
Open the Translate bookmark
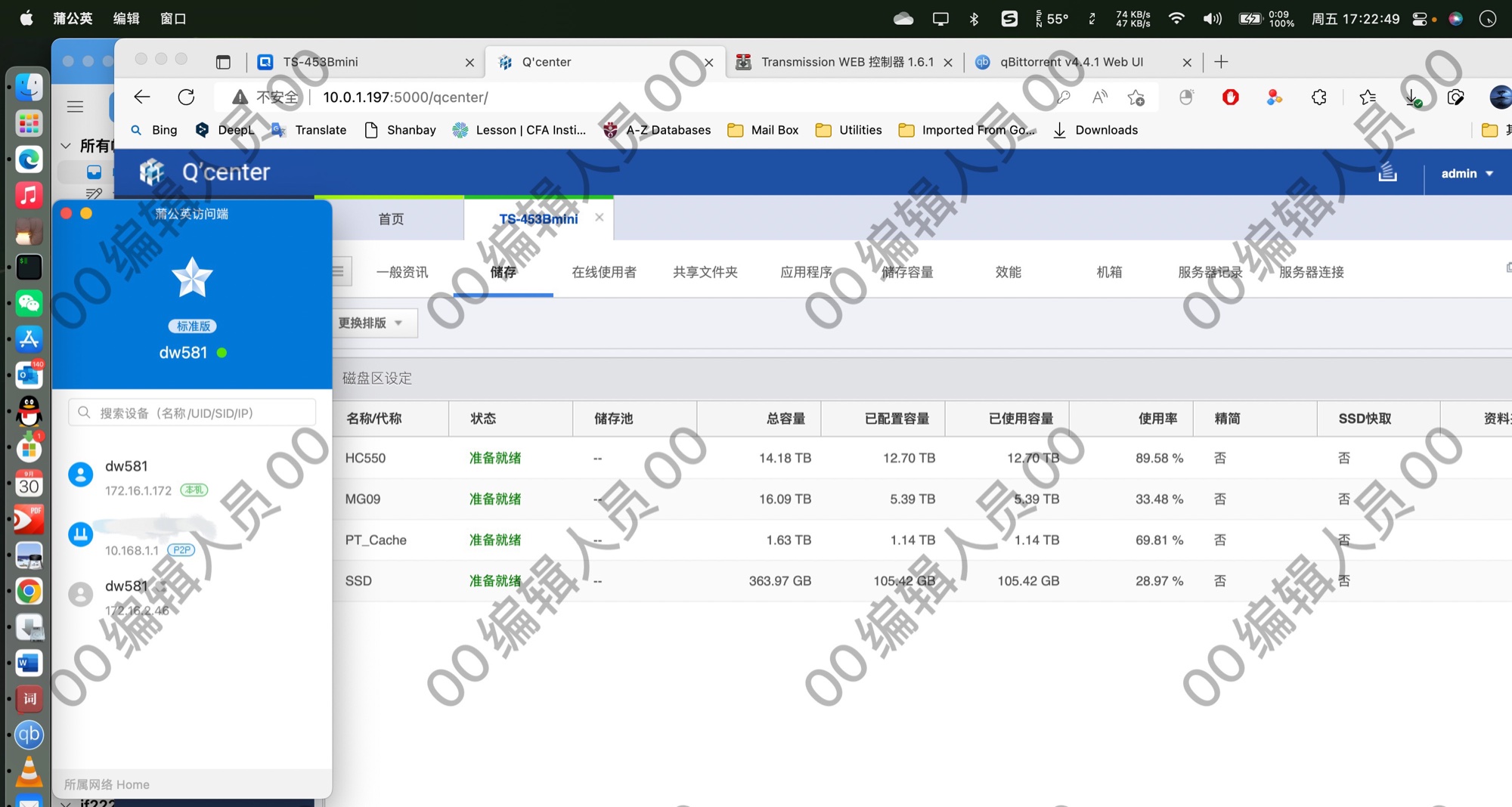point(310,130)
